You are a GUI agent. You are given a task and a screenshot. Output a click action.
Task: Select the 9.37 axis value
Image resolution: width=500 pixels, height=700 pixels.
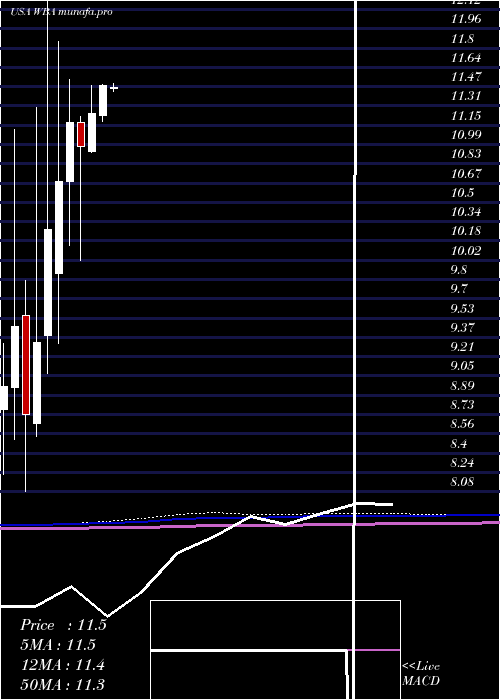tap(462, 328)
